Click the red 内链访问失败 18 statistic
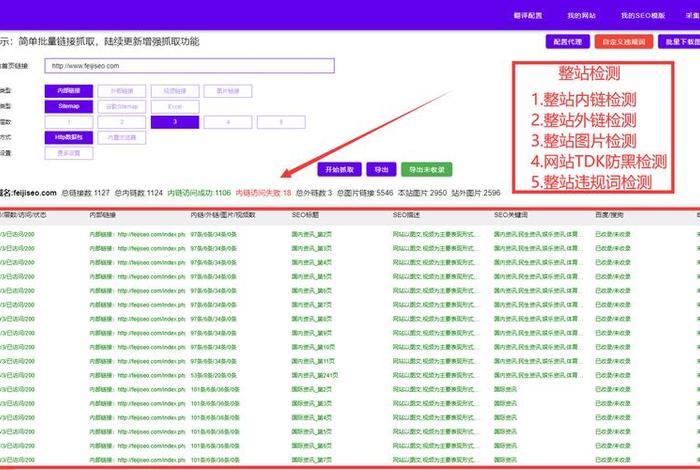Viewport: 700px width, 470px height. pyautogui.click(x=263, y=193)
